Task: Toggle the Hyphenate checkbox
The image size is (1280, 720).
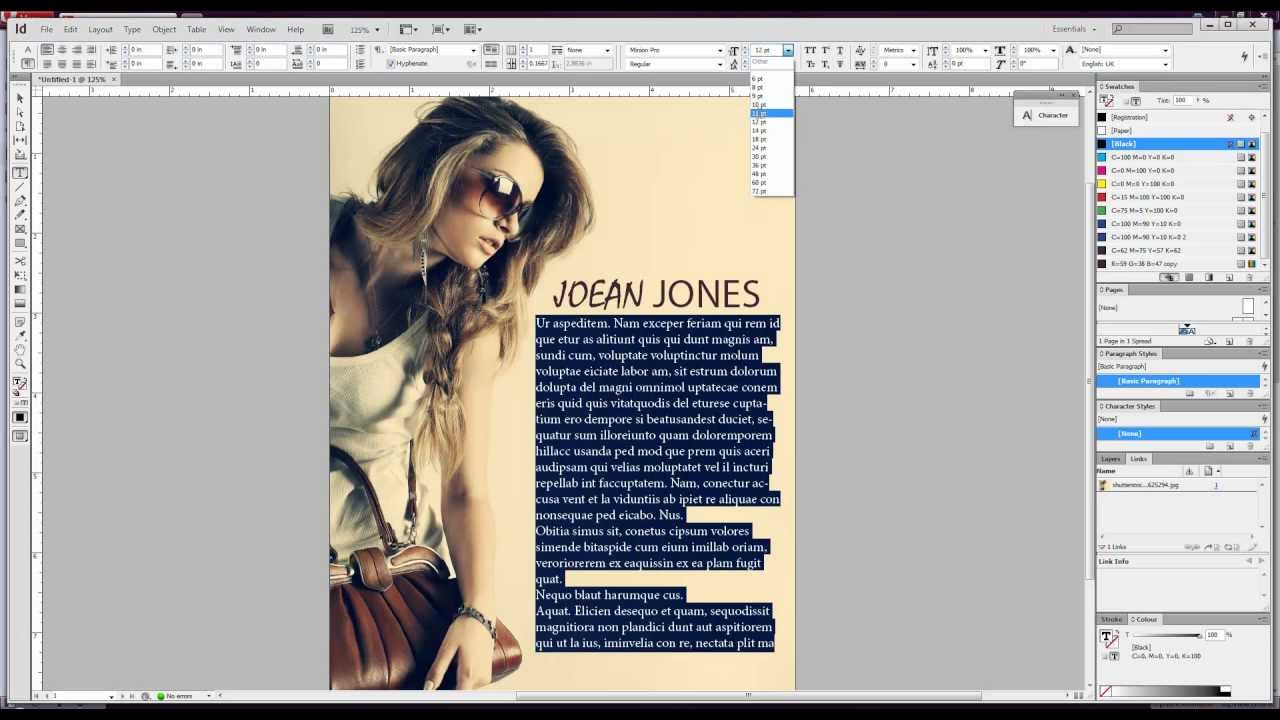Action: point(391,64)
